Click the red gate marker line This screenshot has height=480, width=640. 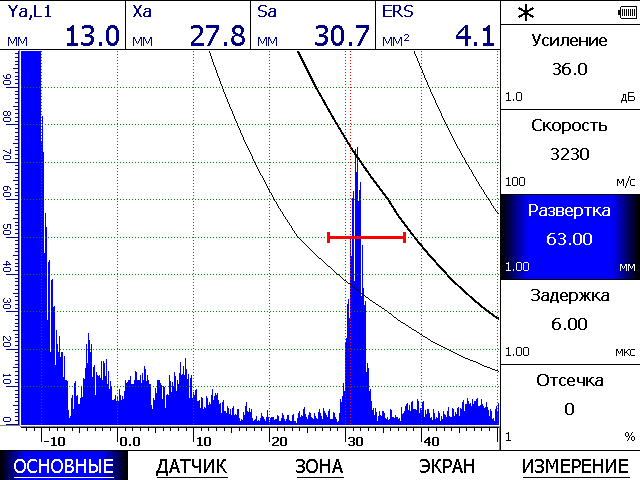(x=366, y=237)
